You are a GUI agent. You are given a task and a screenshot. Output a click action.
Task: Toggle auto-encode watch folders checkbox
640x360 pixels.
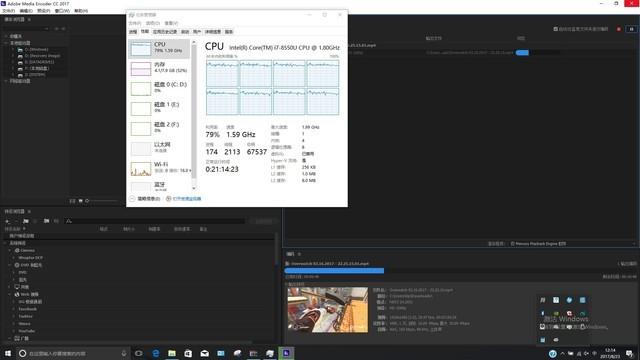[556, 29]
